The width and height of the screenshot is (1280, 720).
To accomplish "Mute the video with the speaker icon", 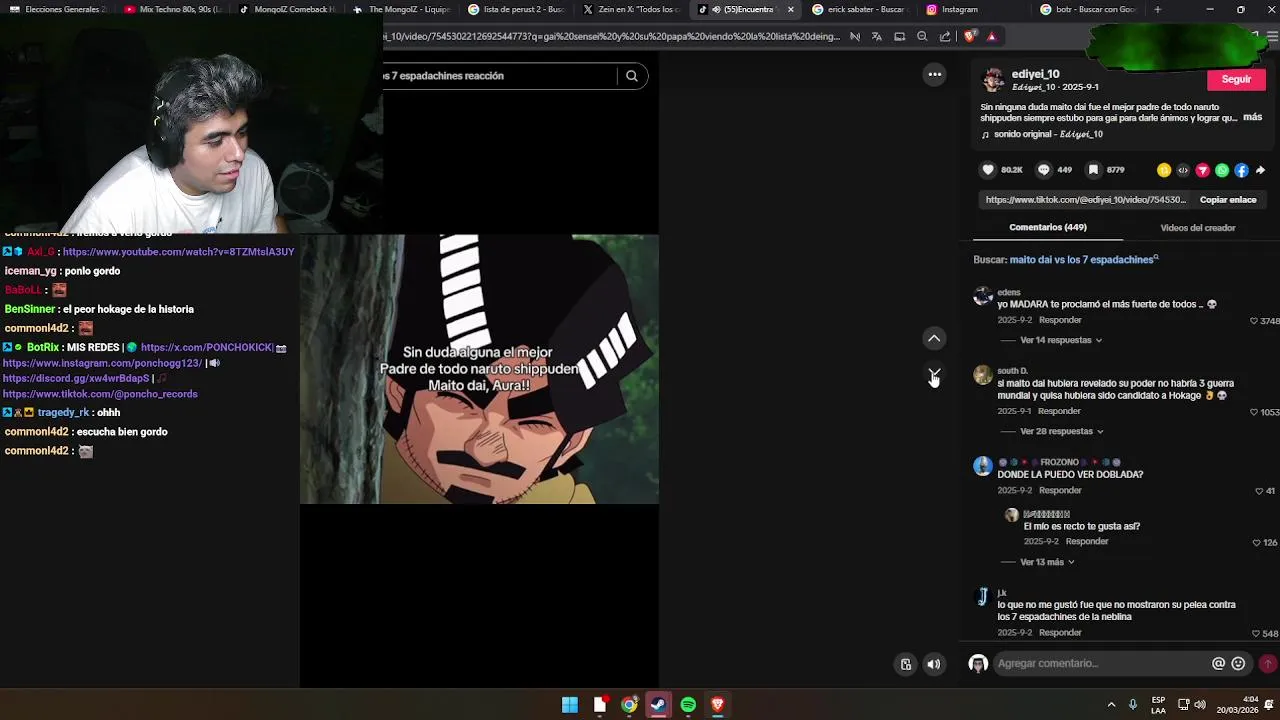I will (x=934, y=664).
